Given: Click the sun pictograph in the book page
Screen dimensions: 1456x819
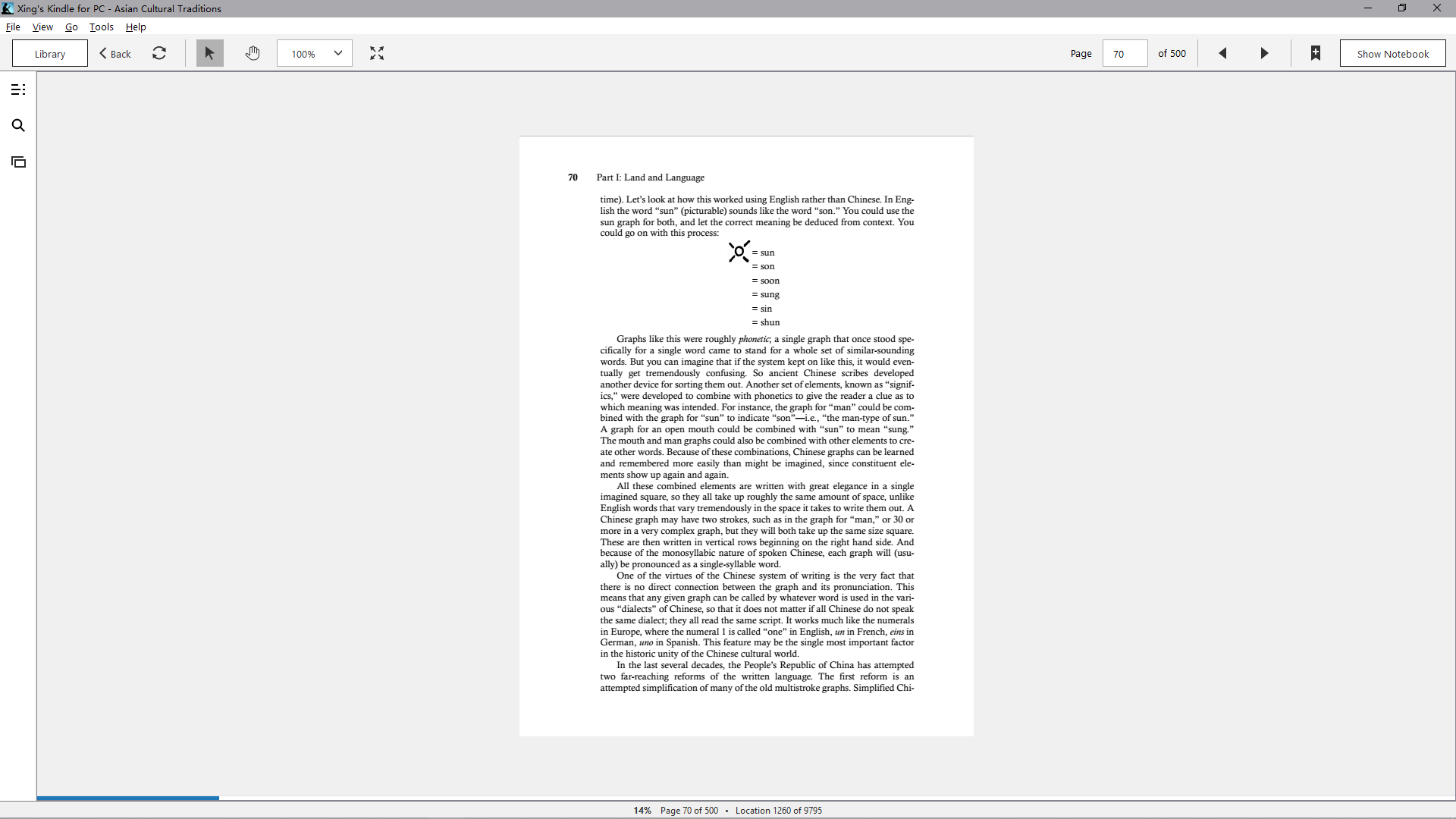Looking at the screenshot, I should point(739,252).
